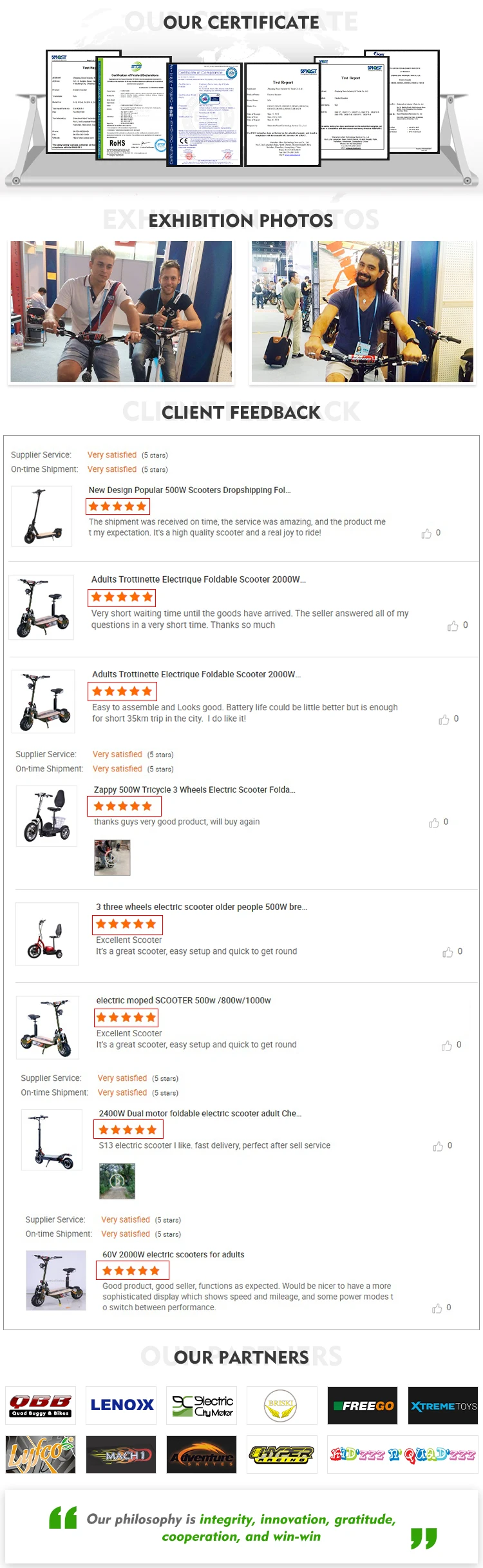This screenshot has width=483, height=1568.
Task: Click the LENOXX partner logo
Action: (121, 1406)
